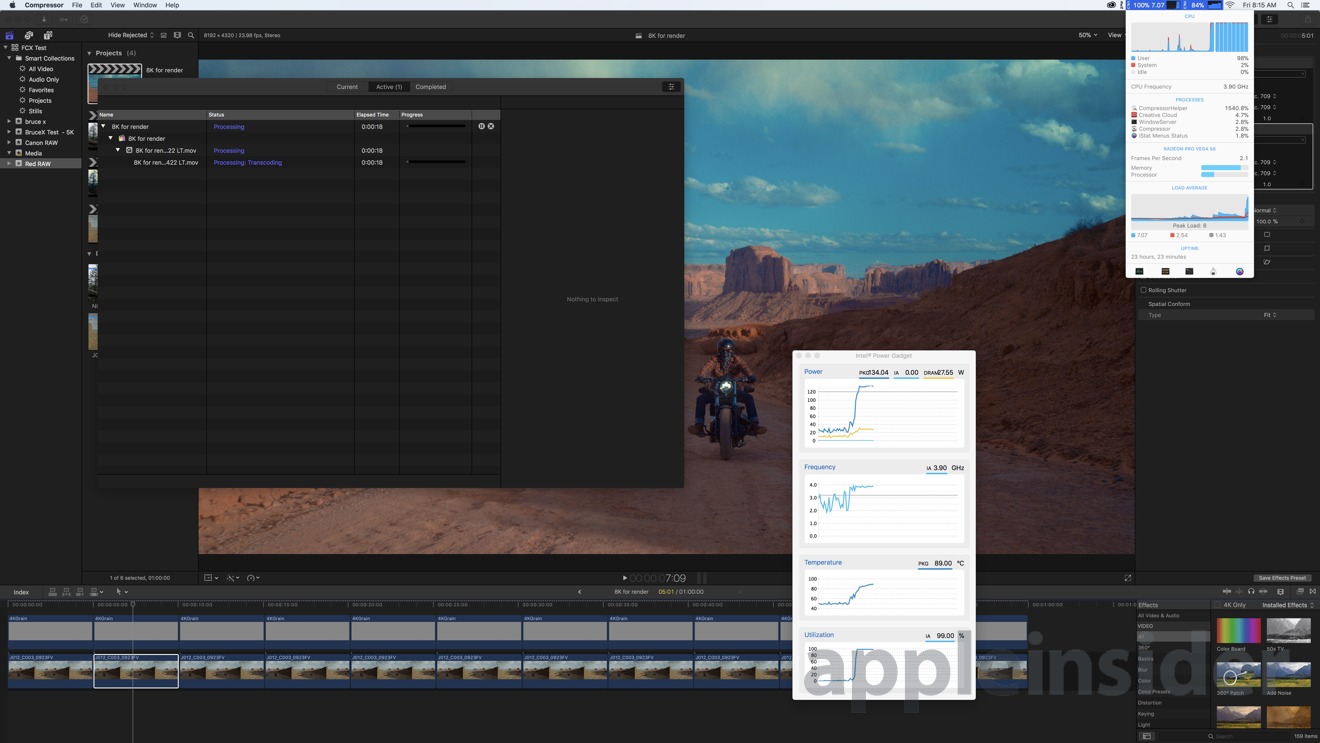Open the 50% zoom dropdown
Image resolution: width=1320 pixels, height=743 pixels.
pyautogui.click(x=1087, y=35)
